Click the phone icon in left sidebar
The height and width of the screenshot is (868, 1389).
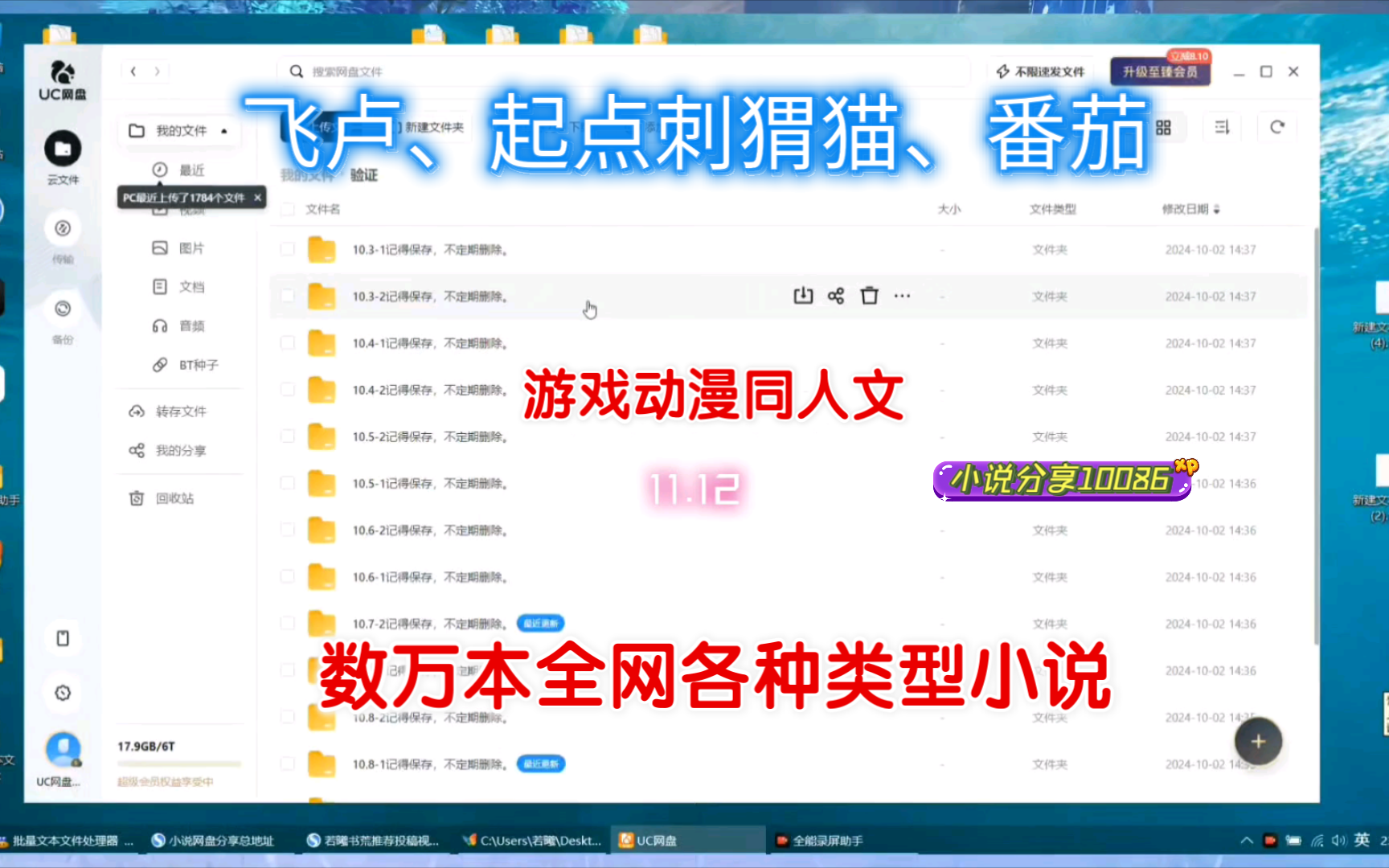pyautogui.click(x=63, y=638)
